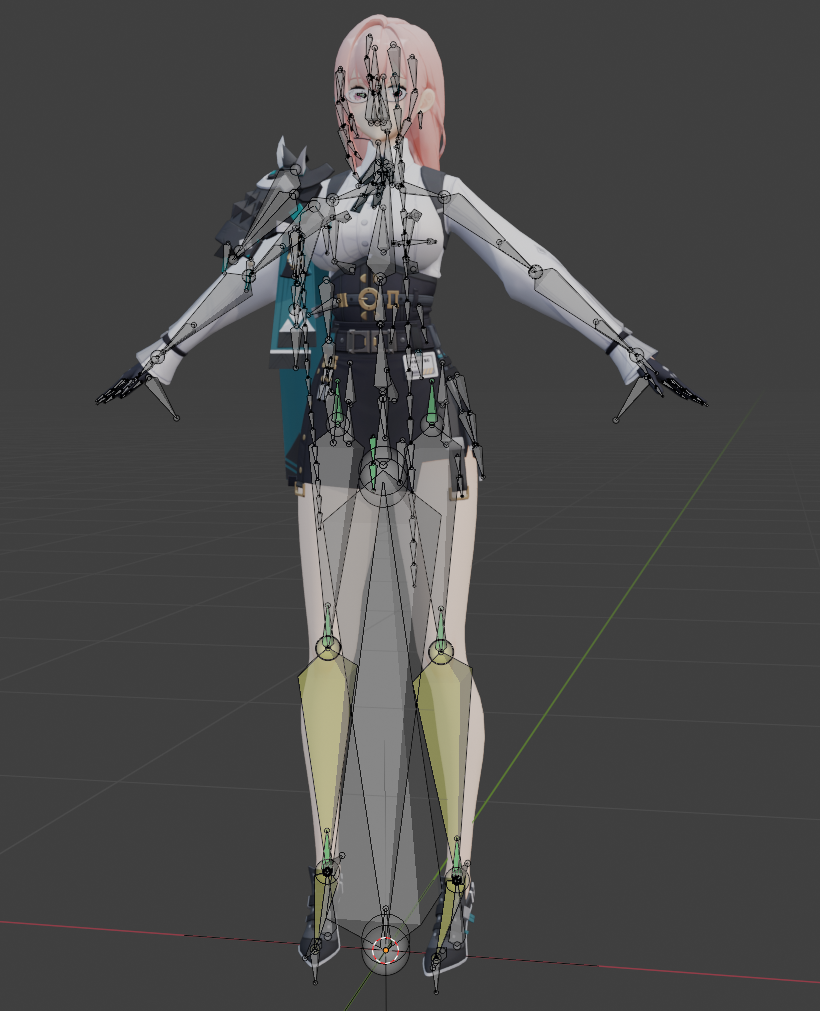
Task: Click the gold ring buckle on the corset
Action: 368,299
